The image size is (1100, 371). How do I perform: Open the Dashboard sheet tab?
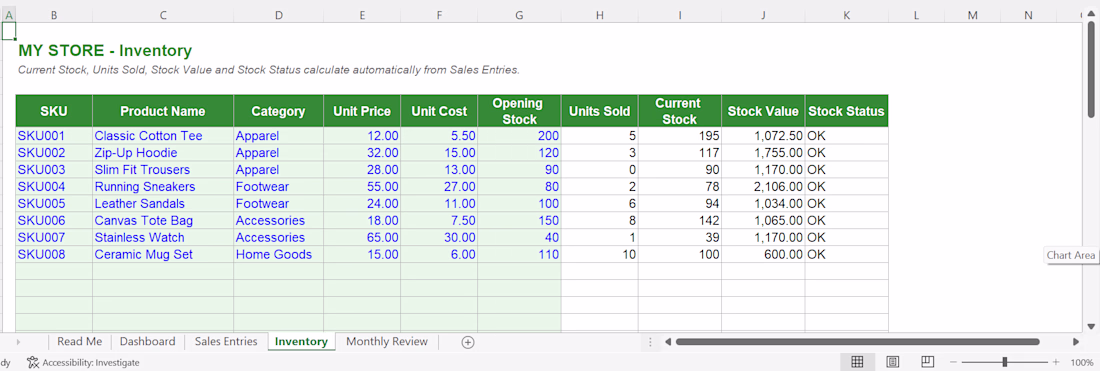pos(147,342)
